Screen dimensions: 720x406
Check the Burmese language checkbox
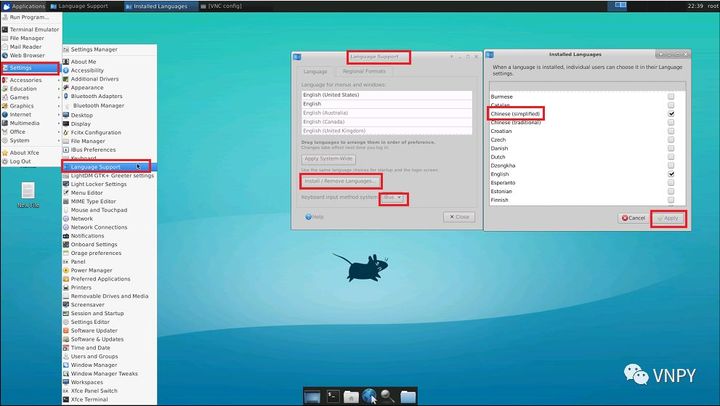[671, 96]
